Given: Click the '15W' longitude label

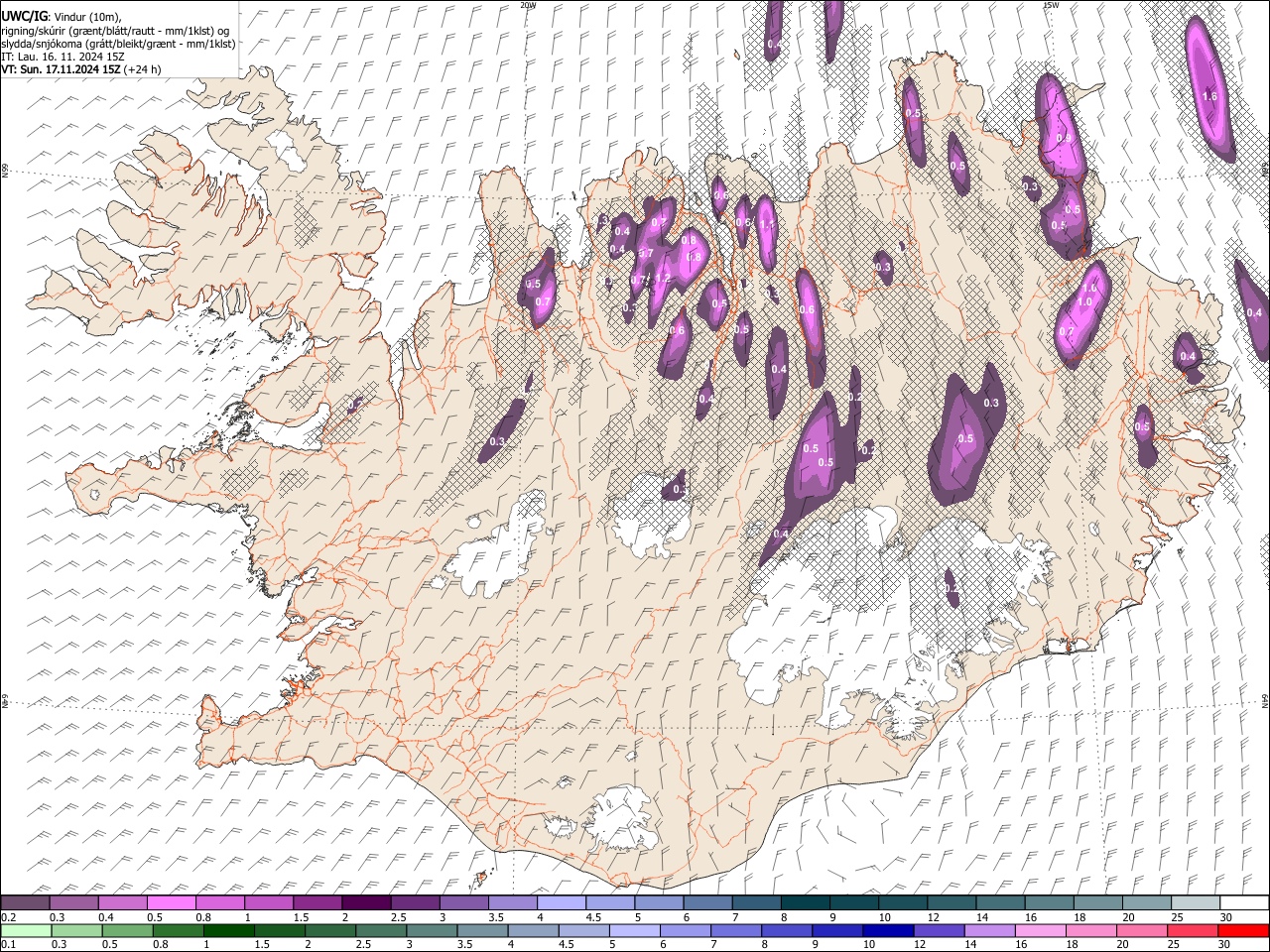Looking at the screenshot, I should [x=1051, y=5].
